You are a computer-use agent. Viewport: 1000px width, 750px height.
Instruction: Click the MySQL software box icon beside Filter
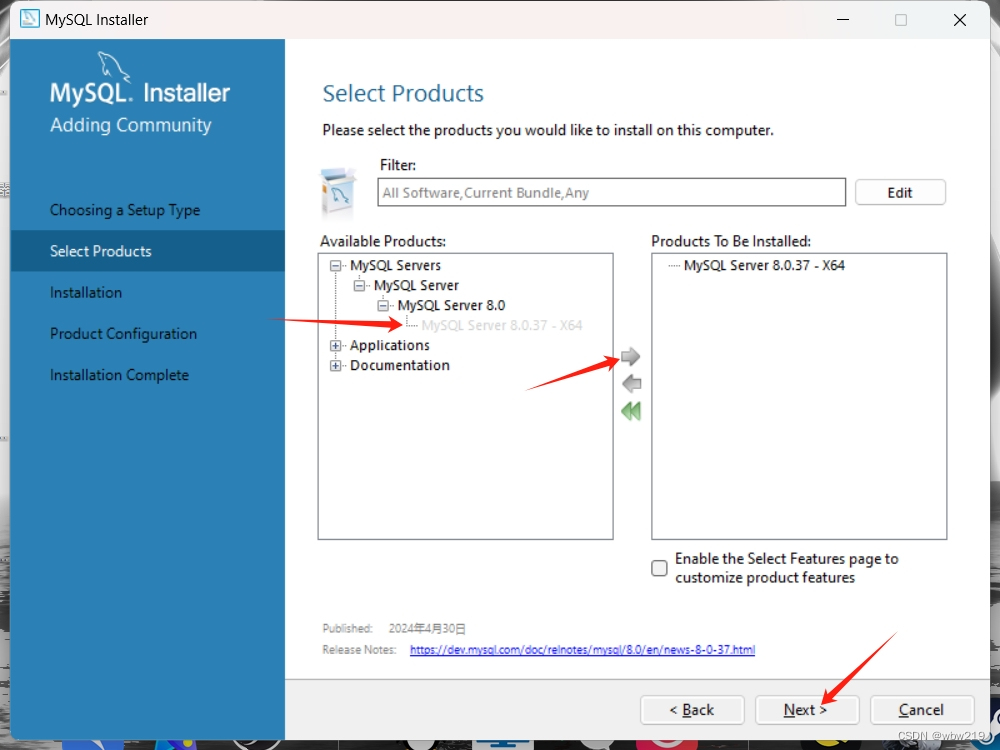339,193
